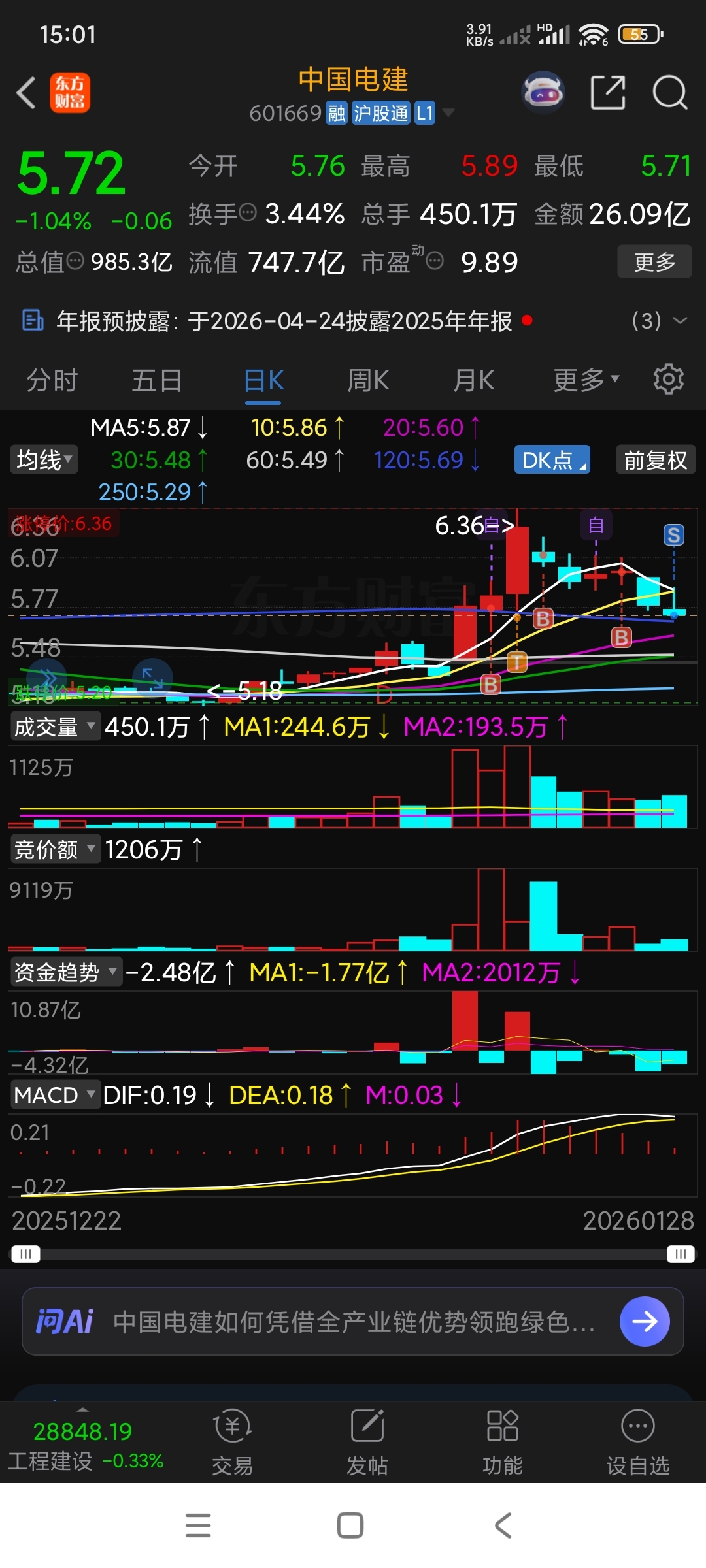Expand the announcements (3) chevron

click(680, 320)
